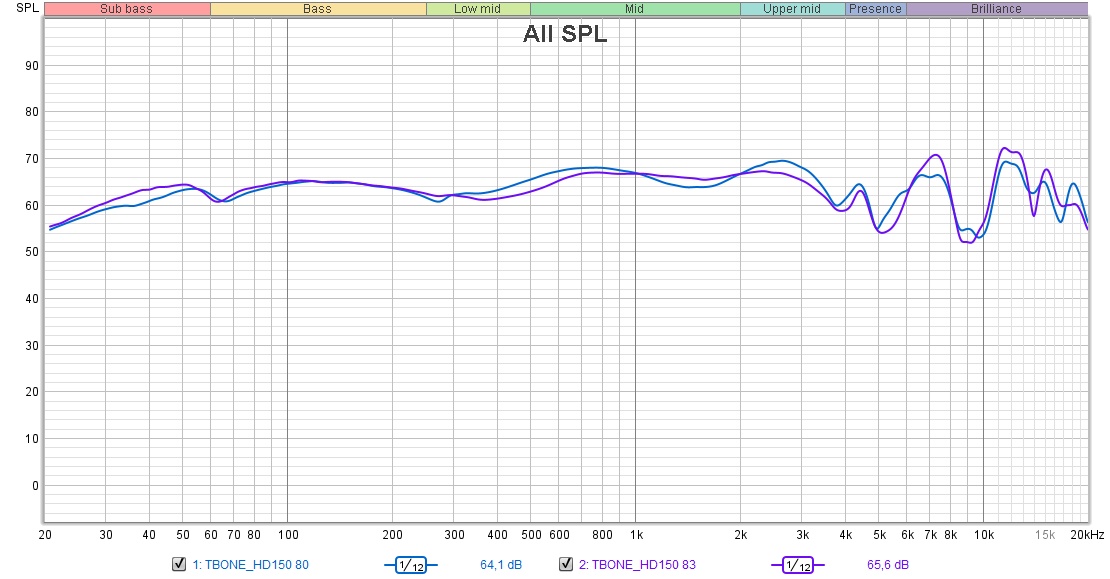Click the Bass frequency band label

(x=317, y=9)
